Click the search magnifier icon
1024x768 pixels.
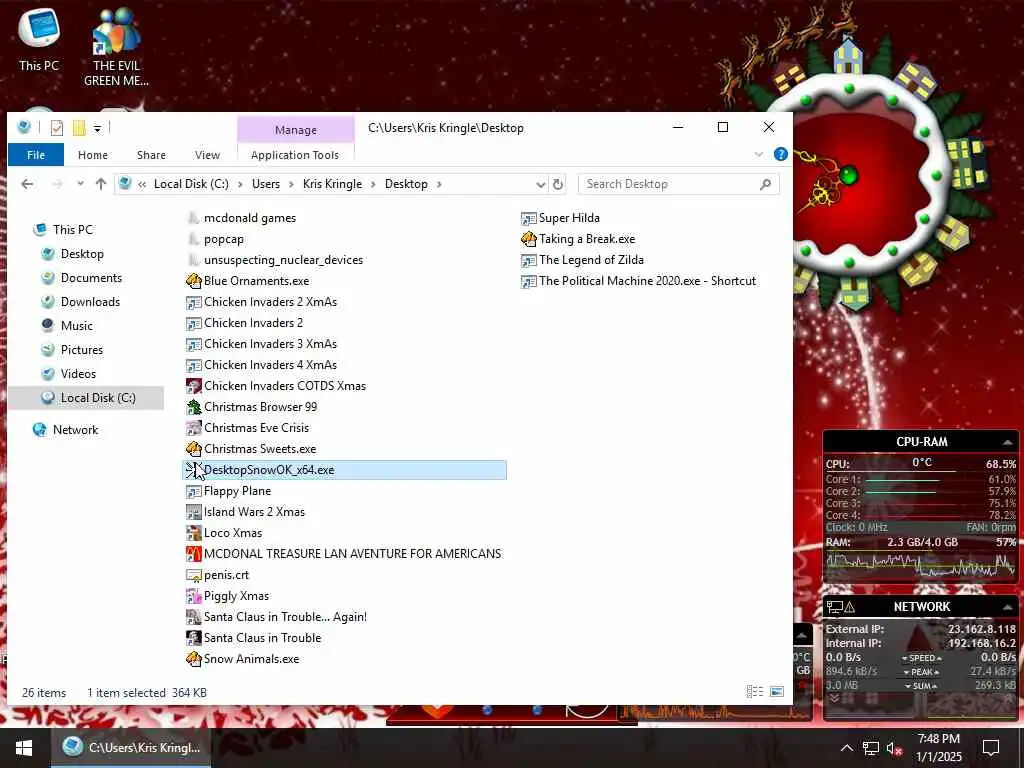point(765,185)
